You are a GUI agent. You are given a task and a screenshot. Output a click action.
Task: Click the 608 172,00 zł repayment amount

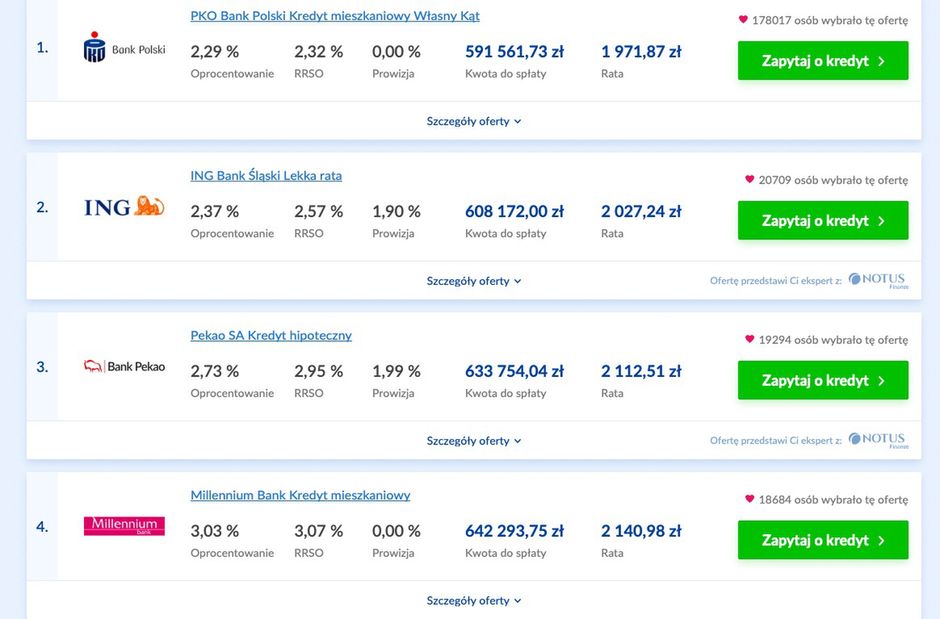(x=514, y=212)
